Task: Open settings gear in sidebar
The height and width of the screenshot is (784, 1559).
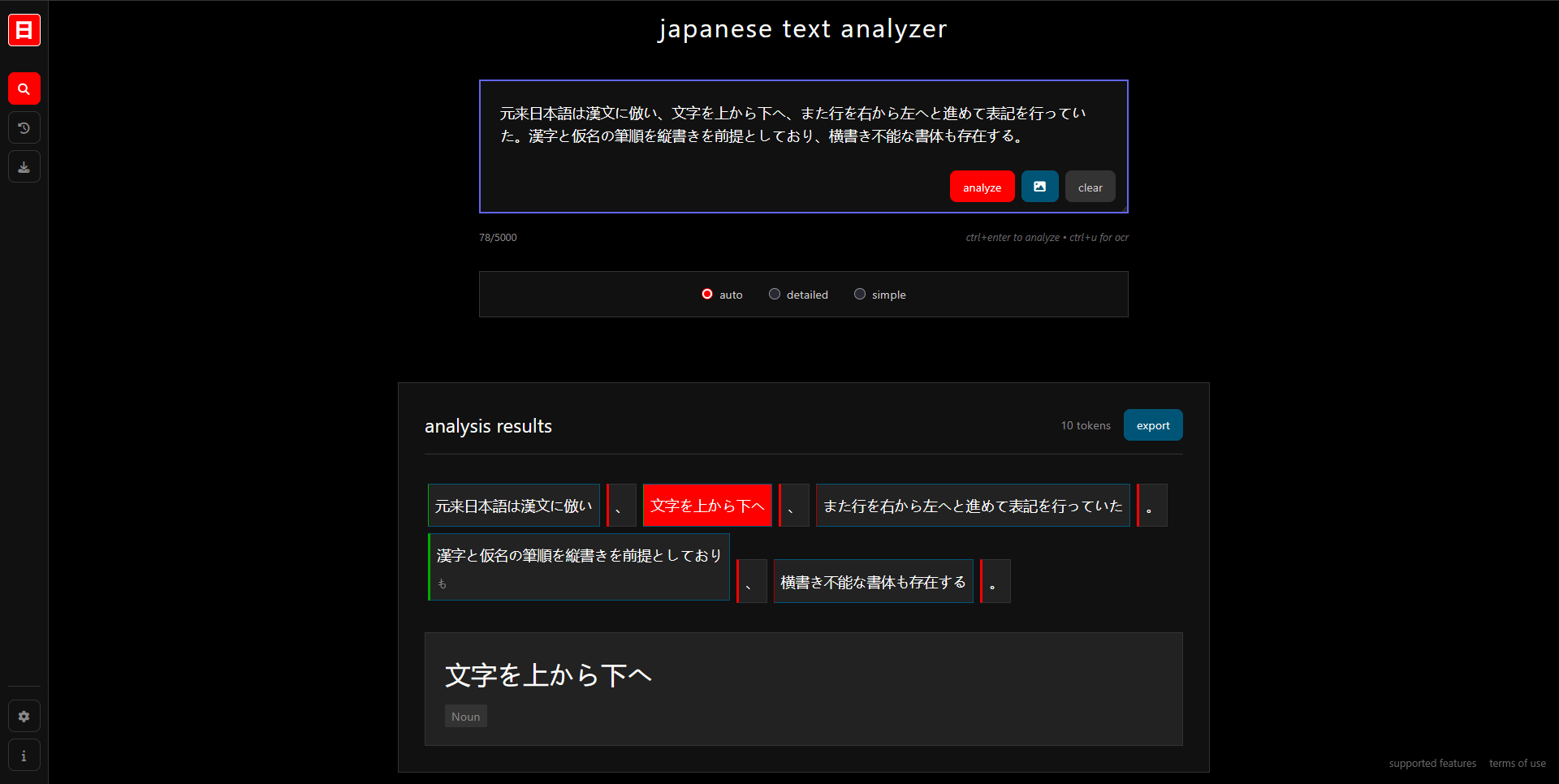Action: coord(24,716)
